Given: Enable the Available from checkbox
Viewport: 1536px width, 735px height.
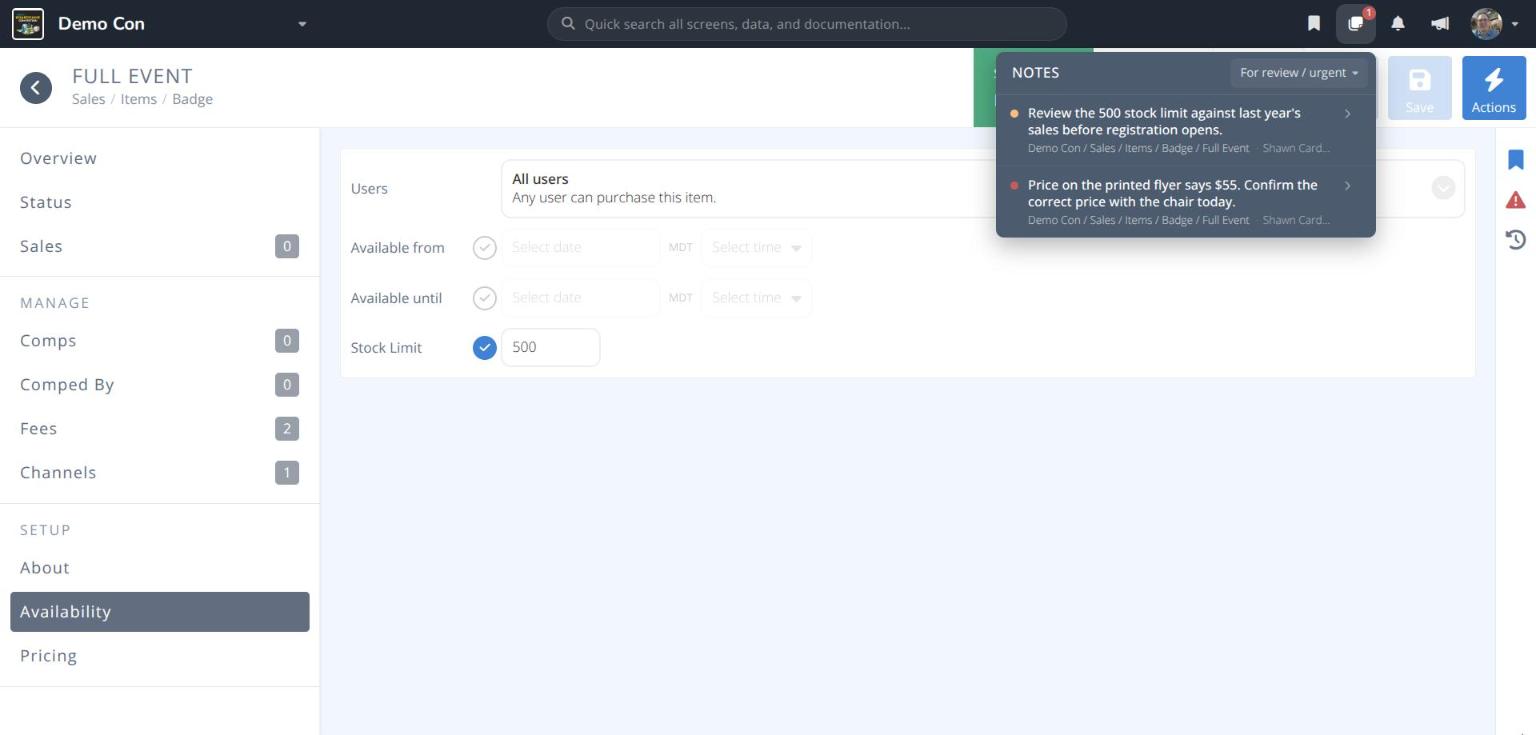Looking at the screenshot, I should 484,247.
